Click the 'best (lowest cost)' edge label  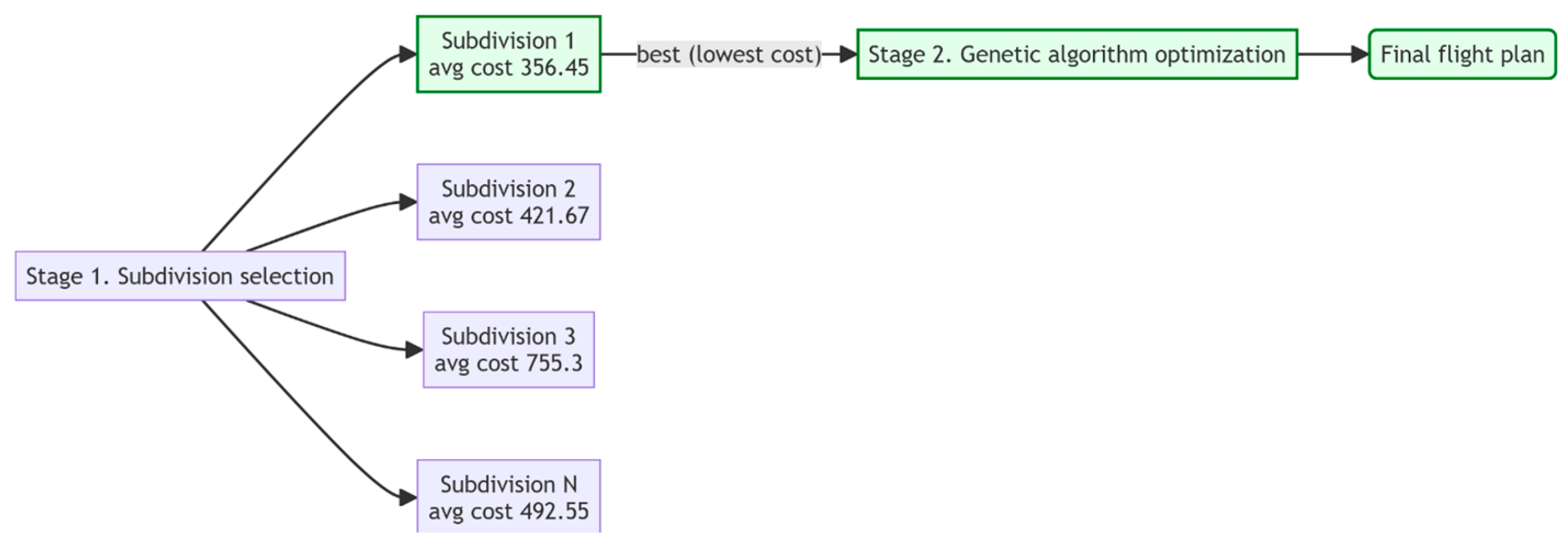coord(729,54)
